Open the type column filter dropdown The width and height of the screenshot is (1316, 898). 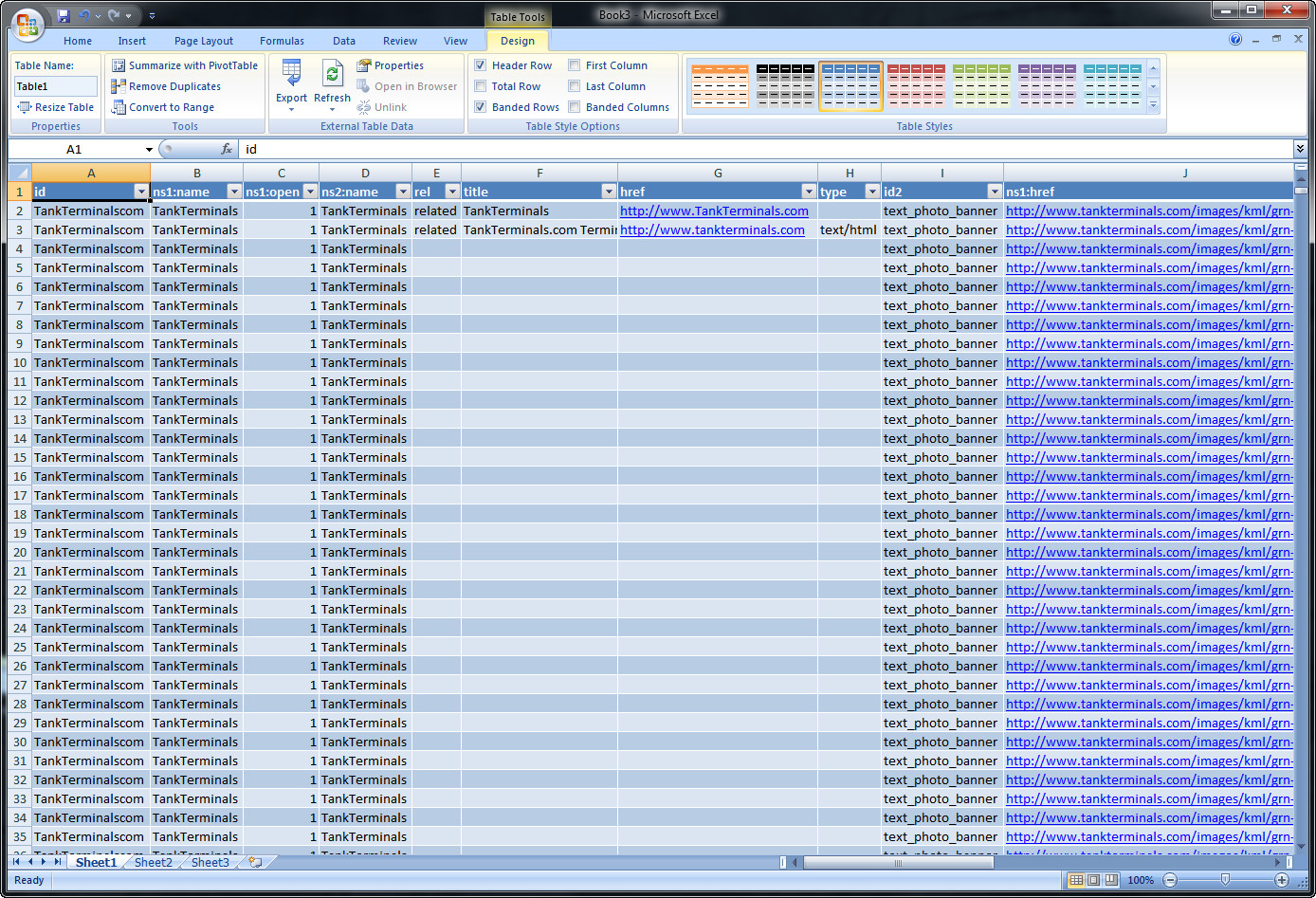(872, 192)
